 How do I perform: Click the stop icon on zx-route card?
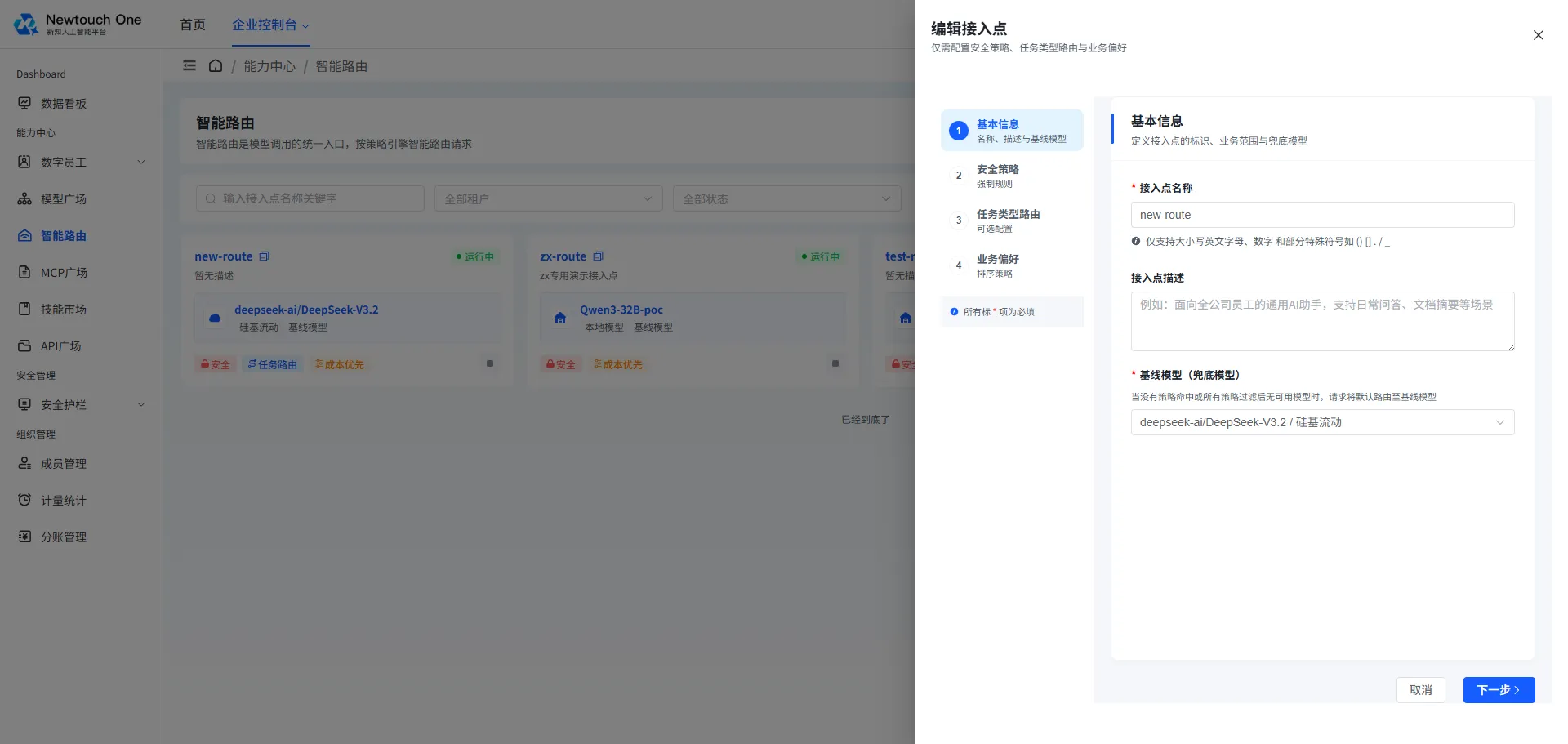coord(835,363)
